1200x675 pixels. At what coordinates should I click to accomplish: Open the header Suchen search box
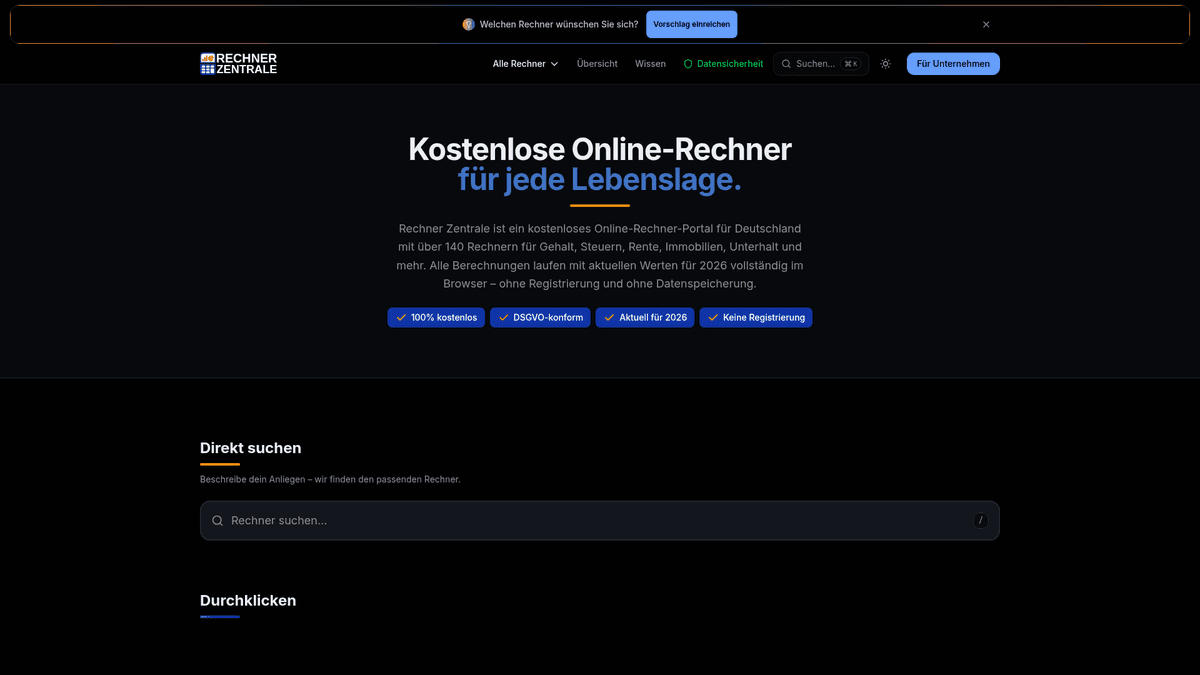pos(821,64)
